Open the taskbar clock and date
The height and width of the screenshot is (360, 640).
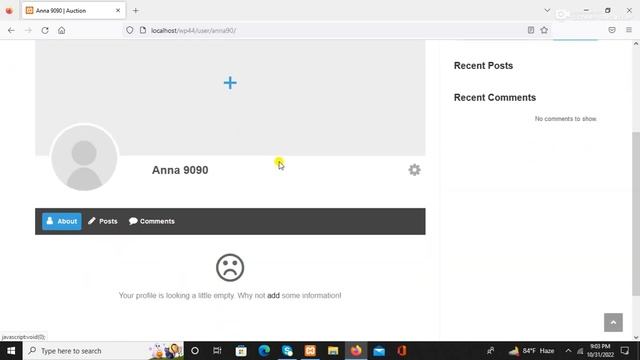click(x=600, y=351)
